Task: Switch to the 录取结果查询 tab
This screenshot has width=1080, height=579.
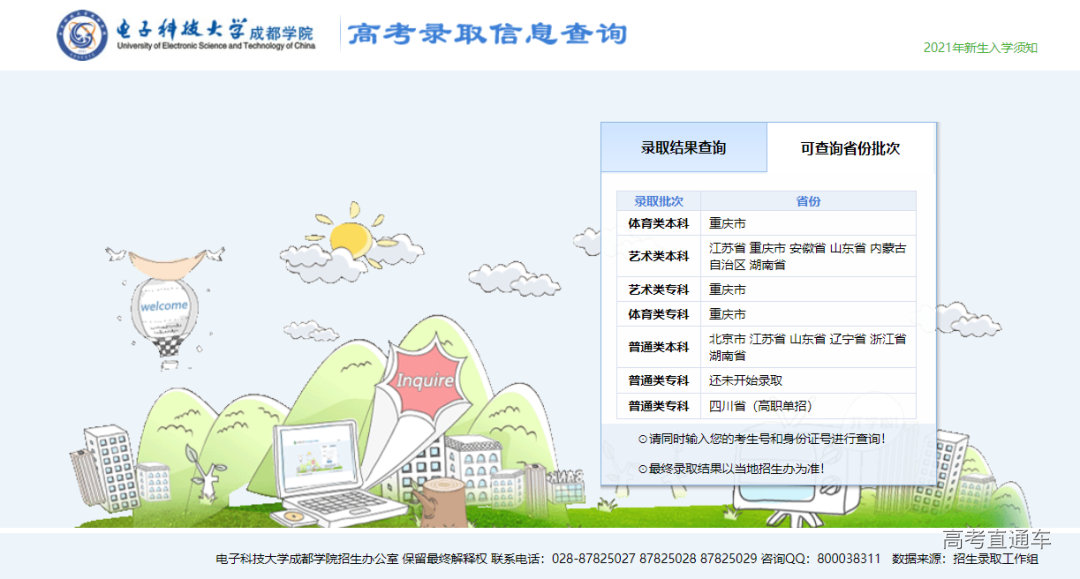Action: point(683,146)
